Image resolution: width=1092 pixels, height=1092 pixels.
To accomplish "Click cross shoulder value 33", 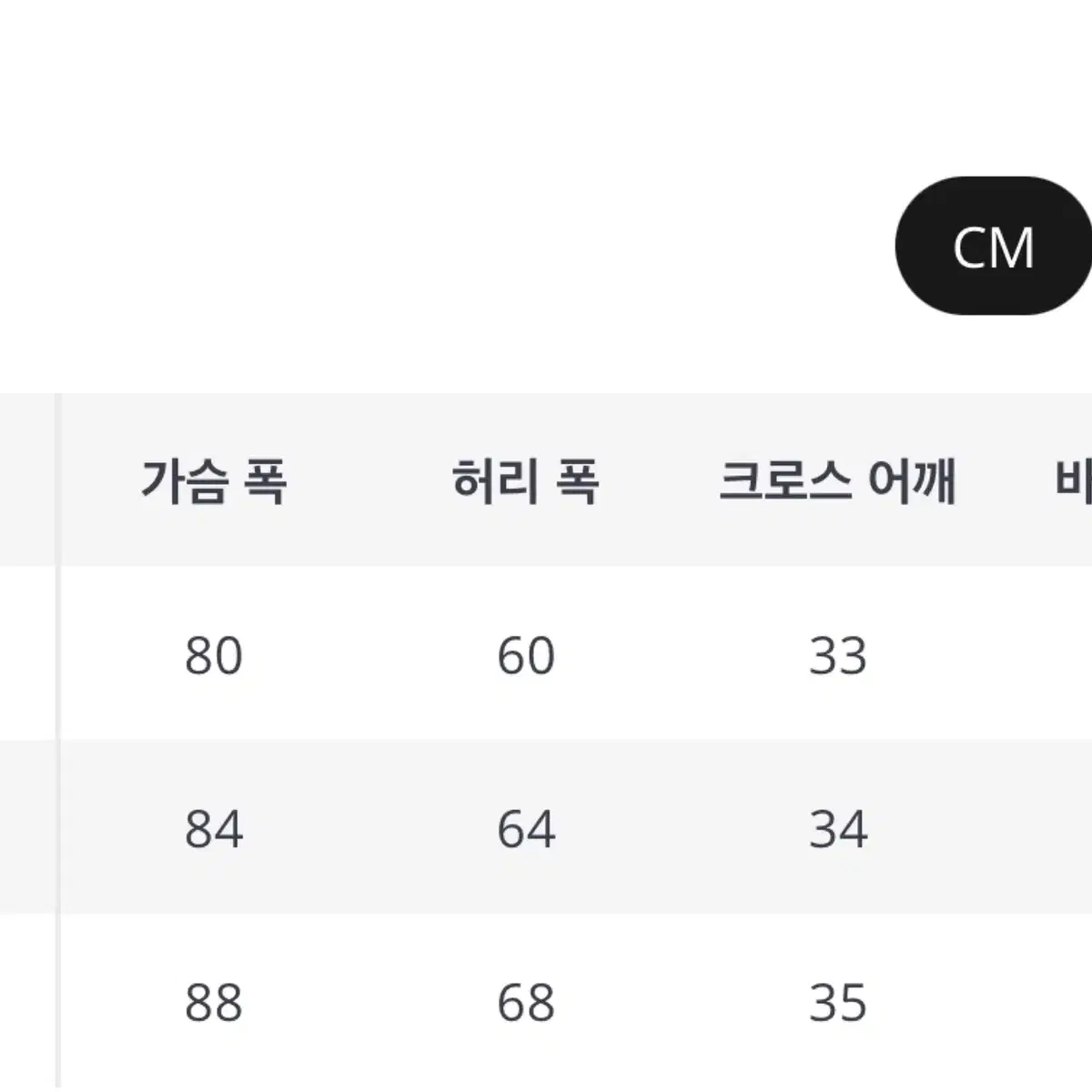I will pyautogui.click(x=838, y=655).
